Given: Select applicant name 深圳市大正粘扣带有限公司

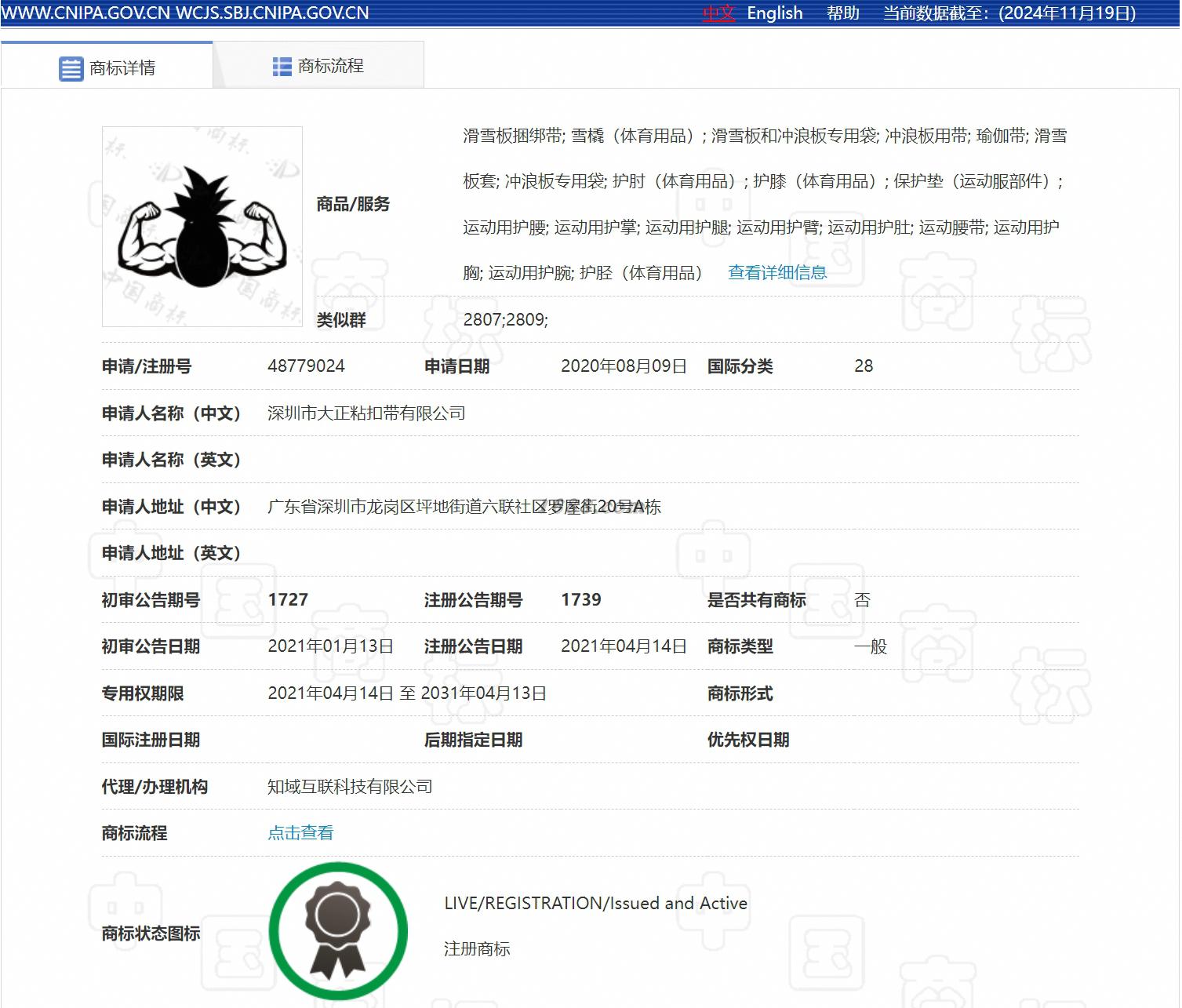Looking at the screenshot, I should (366, 413).
